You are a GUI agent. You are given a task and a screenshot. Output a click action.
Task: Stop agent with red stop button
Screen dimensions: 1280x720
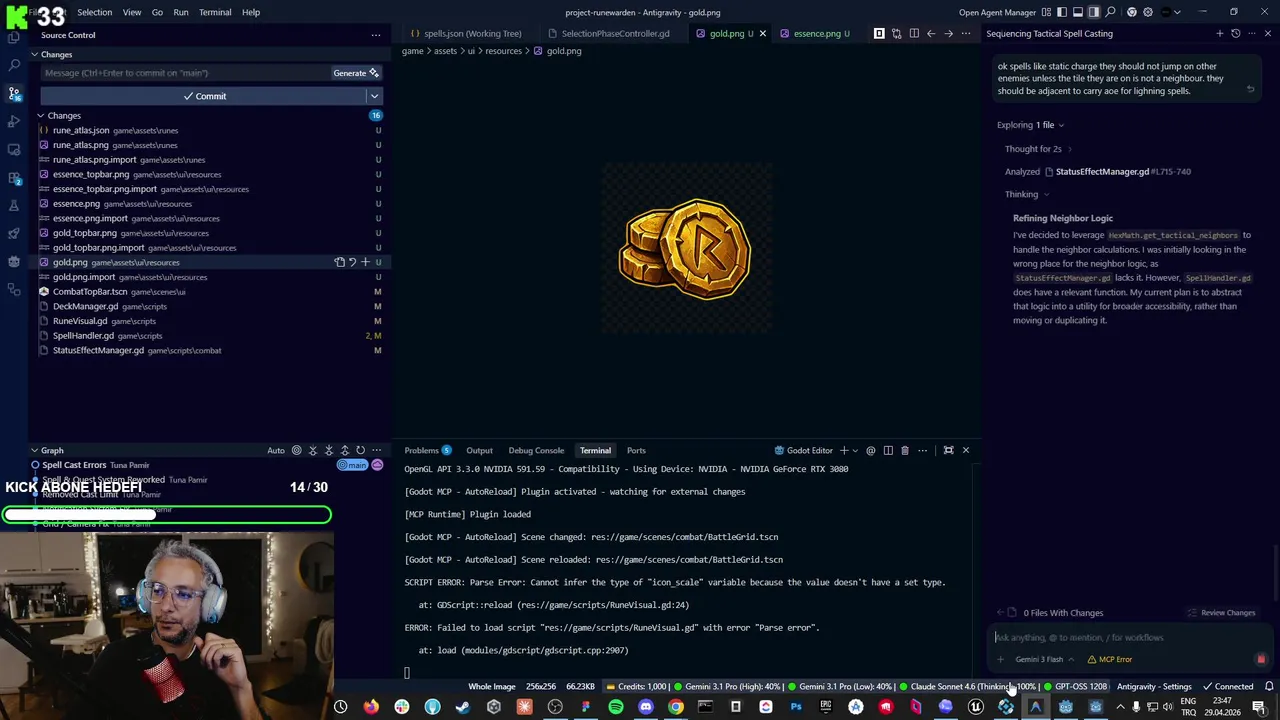(x=1261, y=660)
